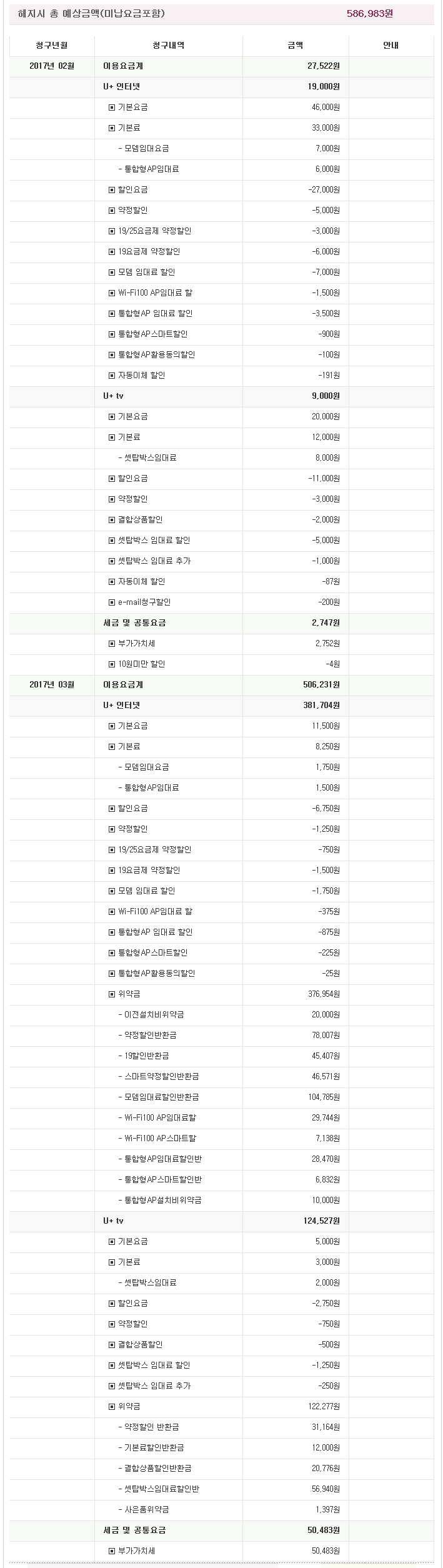The image size is (443, 1568).
Task: Click the icon beside 자동이체 할인 of -191원
Action: pos(112,376)
